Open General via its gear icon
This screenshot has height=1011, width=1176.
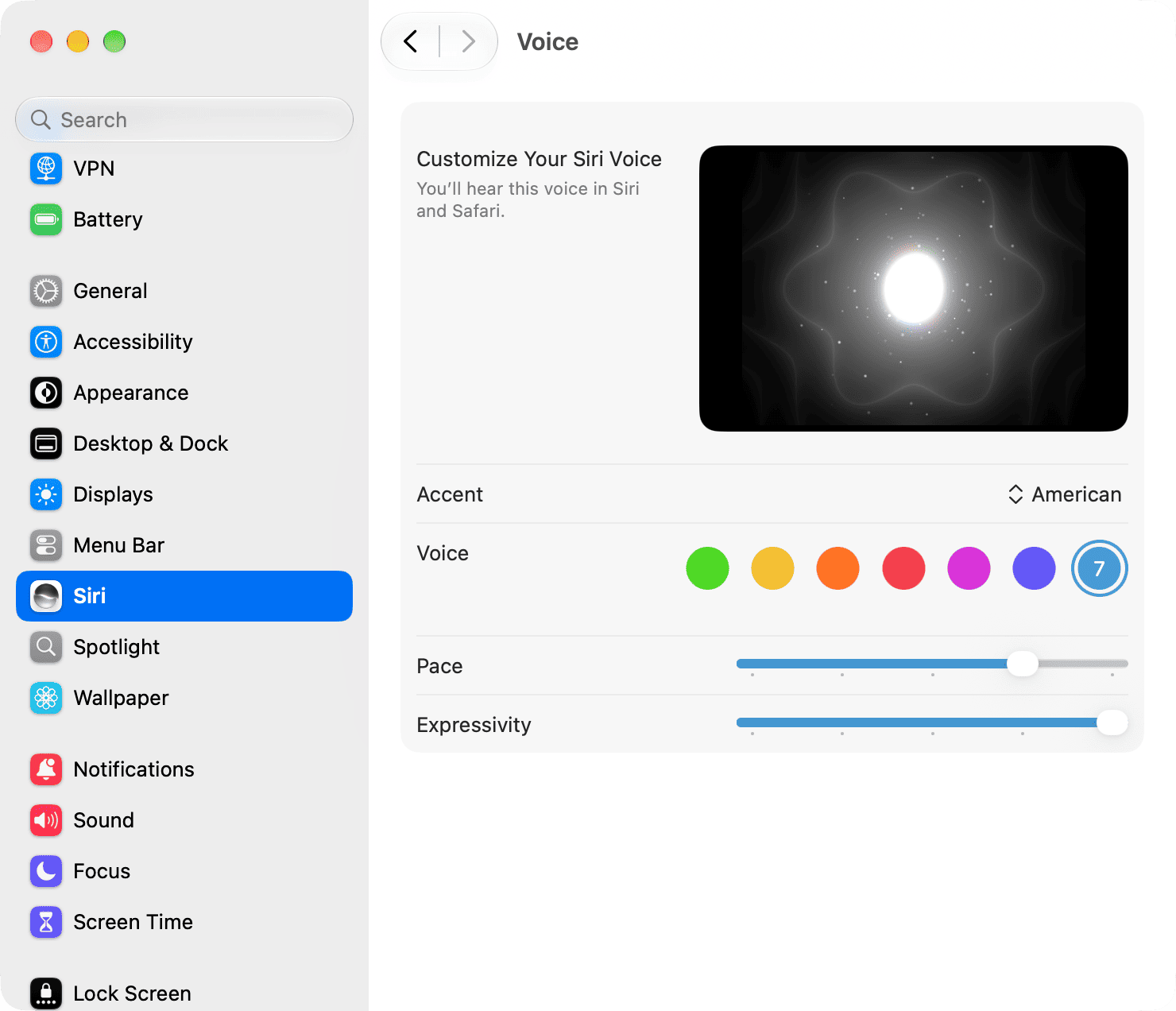point(46,291)
